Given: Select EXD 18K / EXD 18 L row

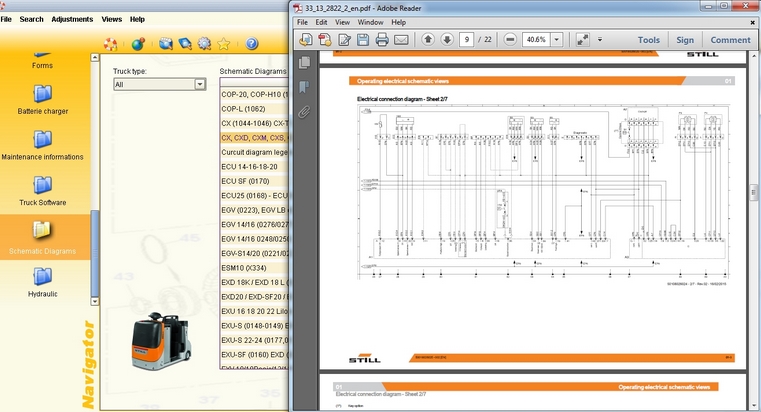Looking at the screenshot, I should click(x=254, y=282).
